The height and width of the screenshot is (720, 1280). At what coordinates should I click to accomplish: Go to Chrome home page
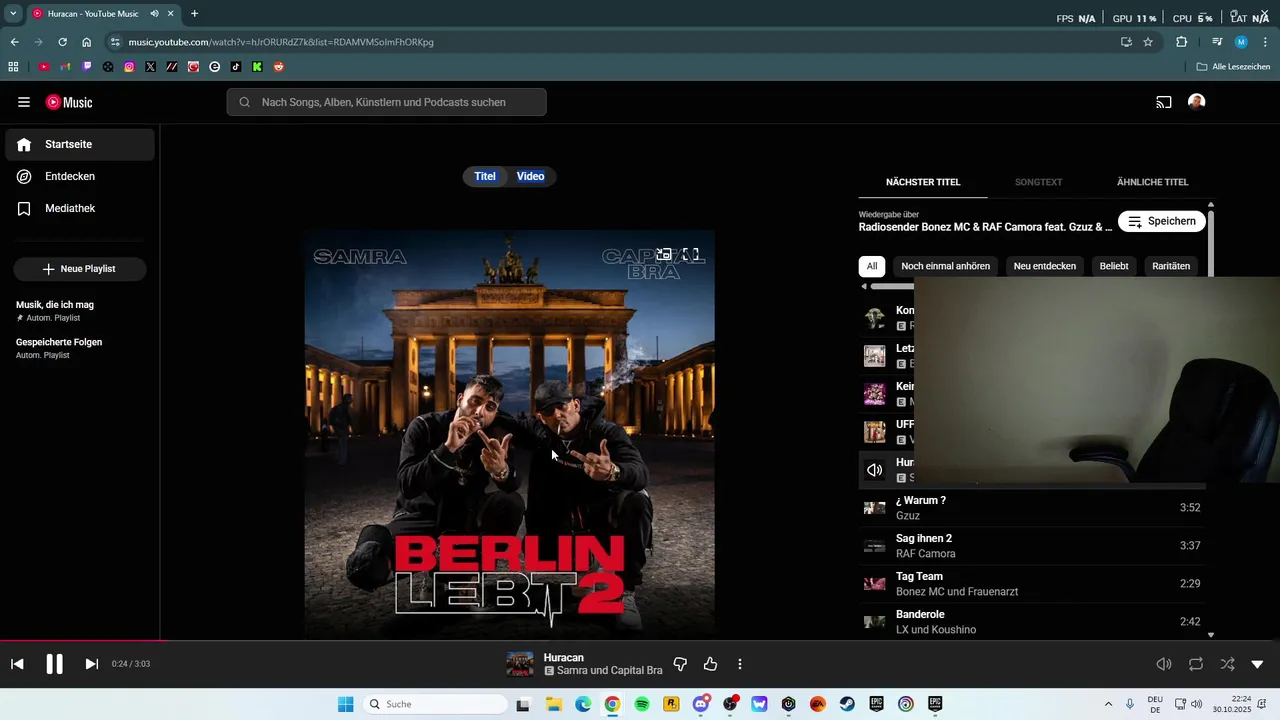(87, 42)
